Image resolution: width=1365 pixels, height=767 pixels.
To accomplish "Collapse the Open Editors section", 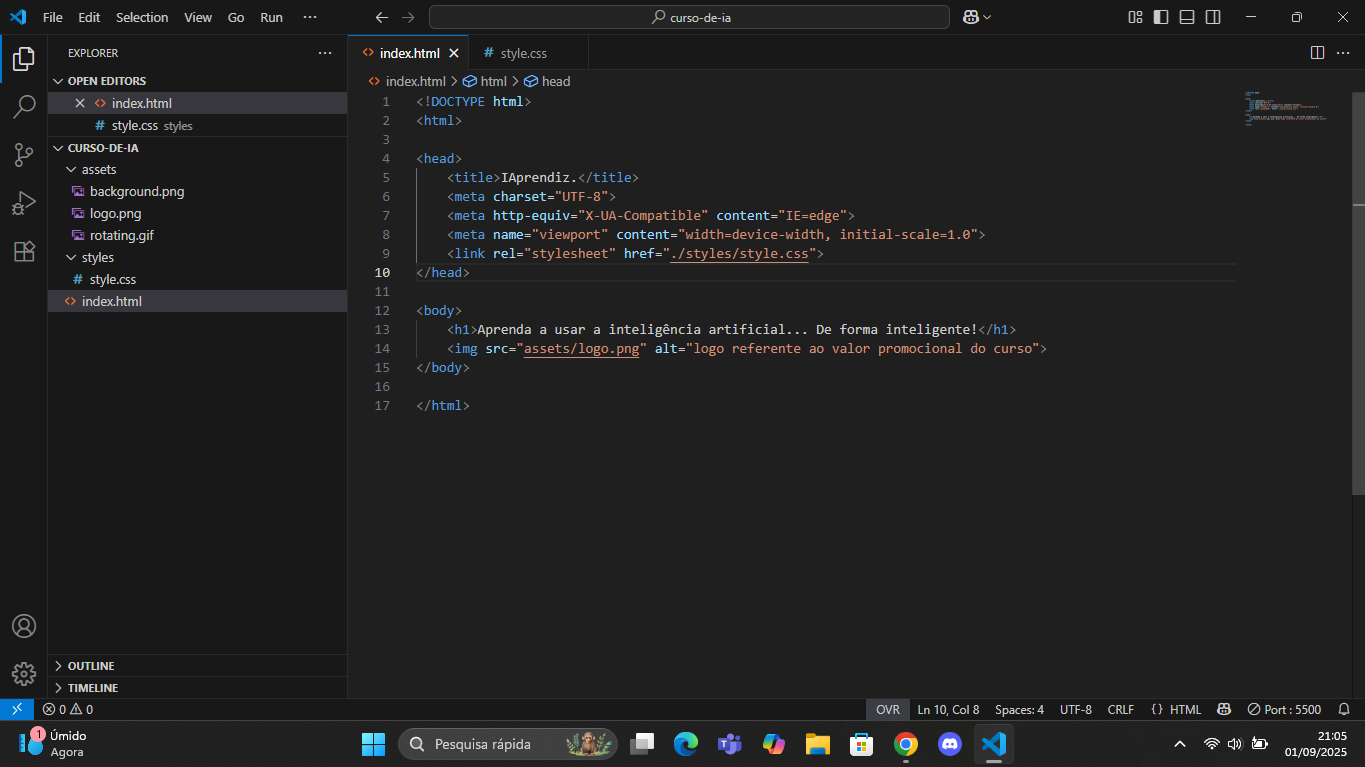I will click(58, 81).
